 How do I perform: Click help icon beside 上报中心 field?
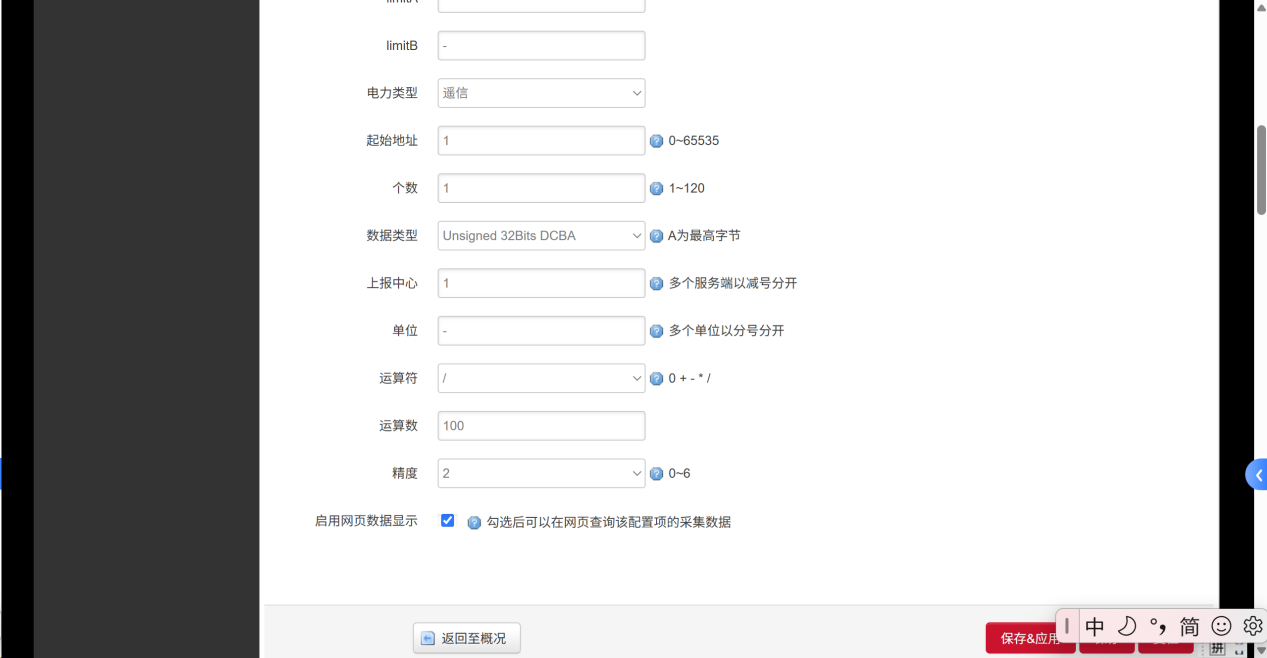pyautogui.click(x=656, y=283)
